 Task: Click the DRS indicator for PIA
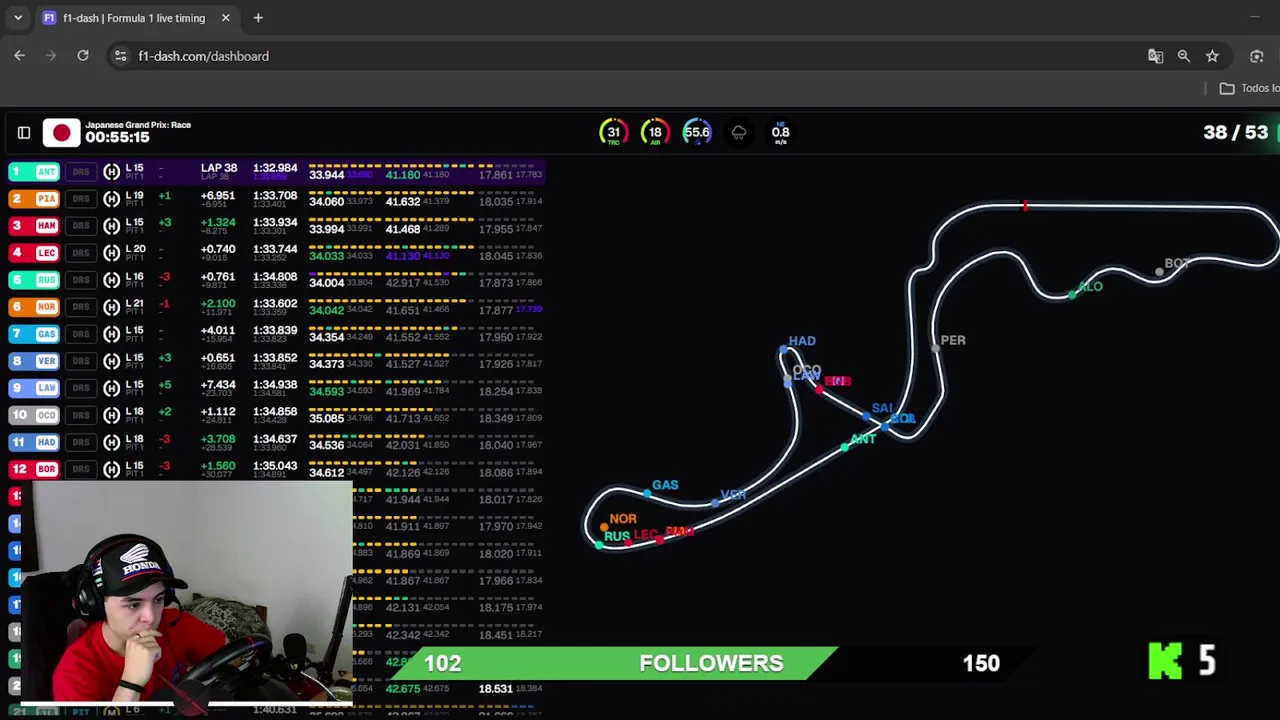[x=81, y=199]
